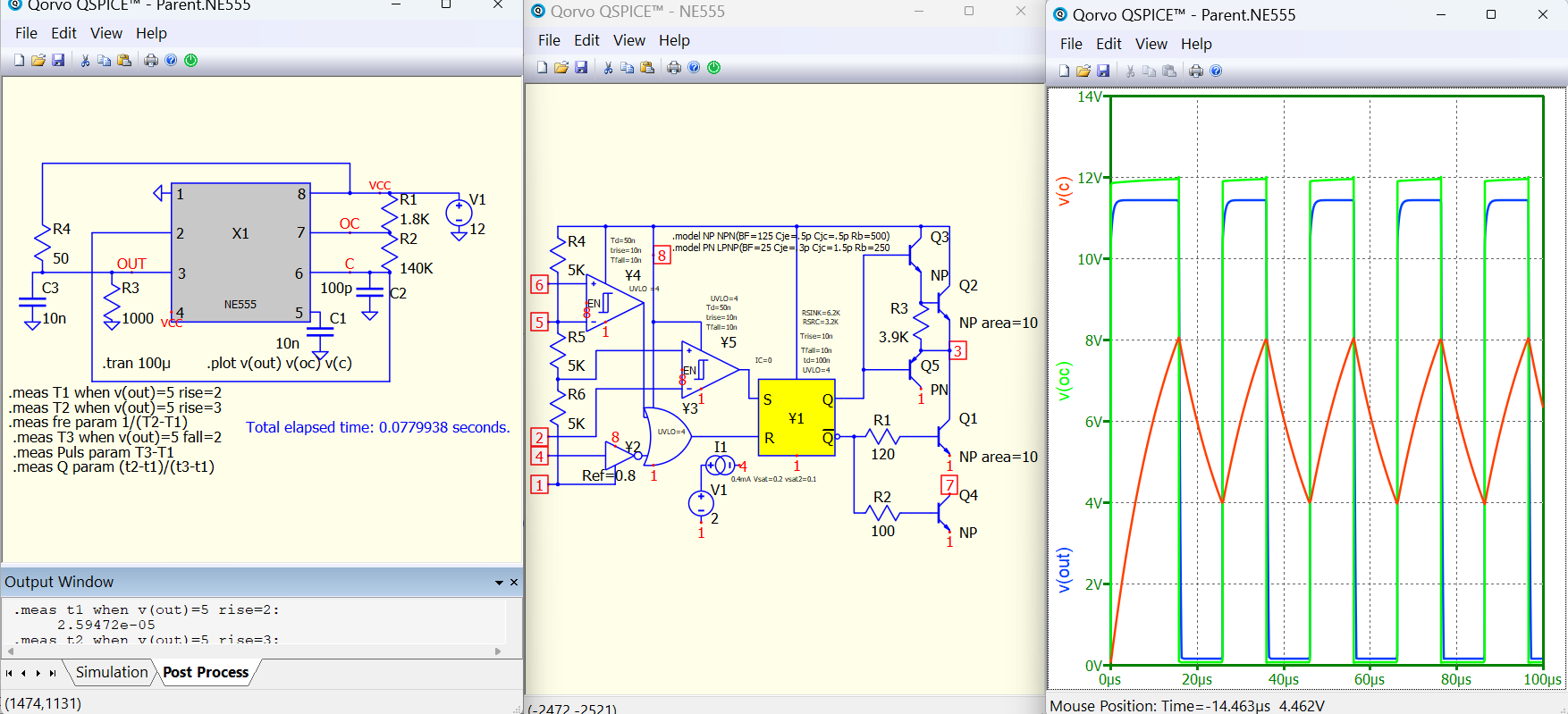
Task: Click the 14V label on waveform y-axis
Action: (x=1090, y=97)
